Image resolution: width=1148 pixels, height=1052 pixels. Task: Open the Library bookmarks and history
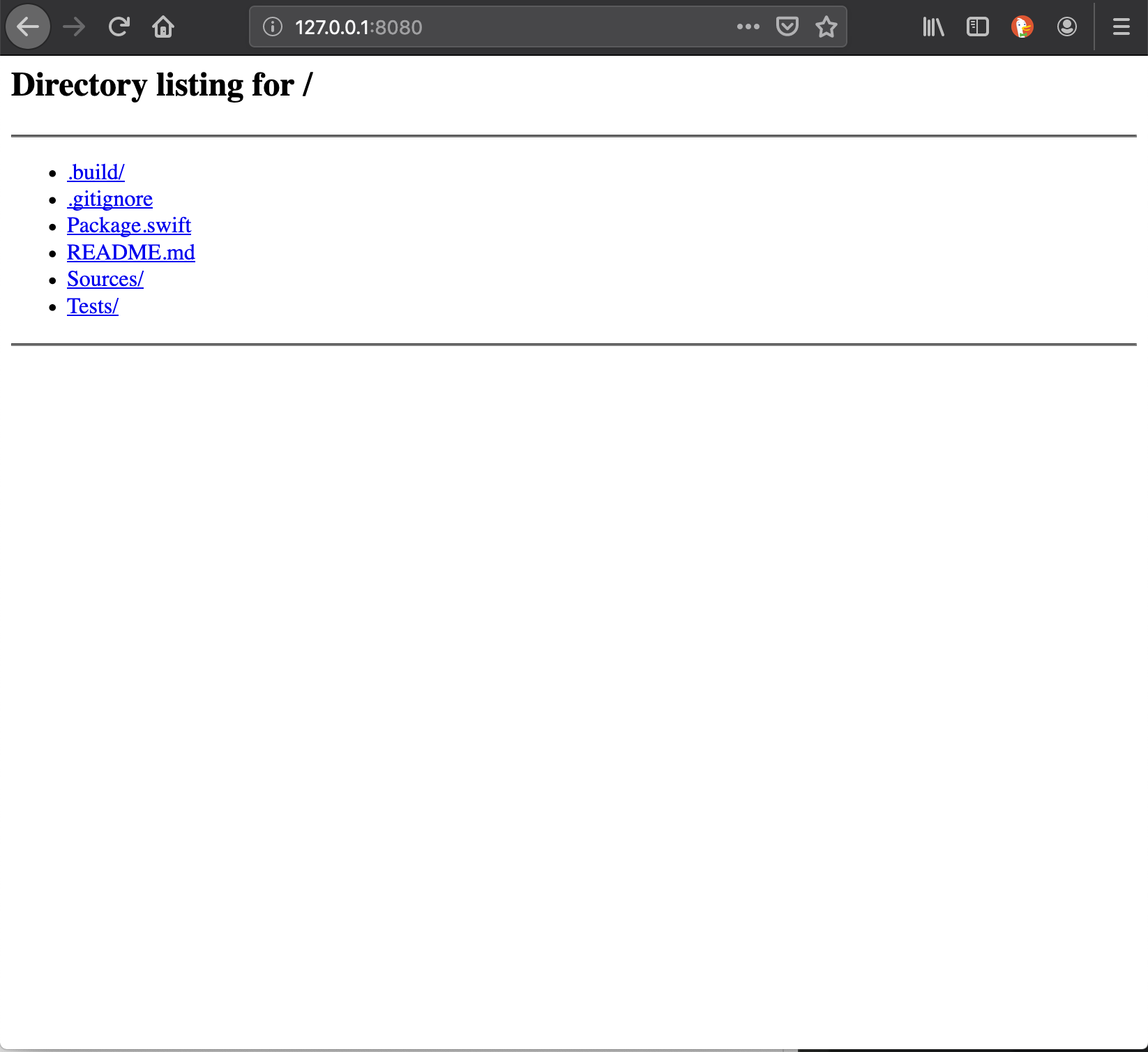coord(933,27)
